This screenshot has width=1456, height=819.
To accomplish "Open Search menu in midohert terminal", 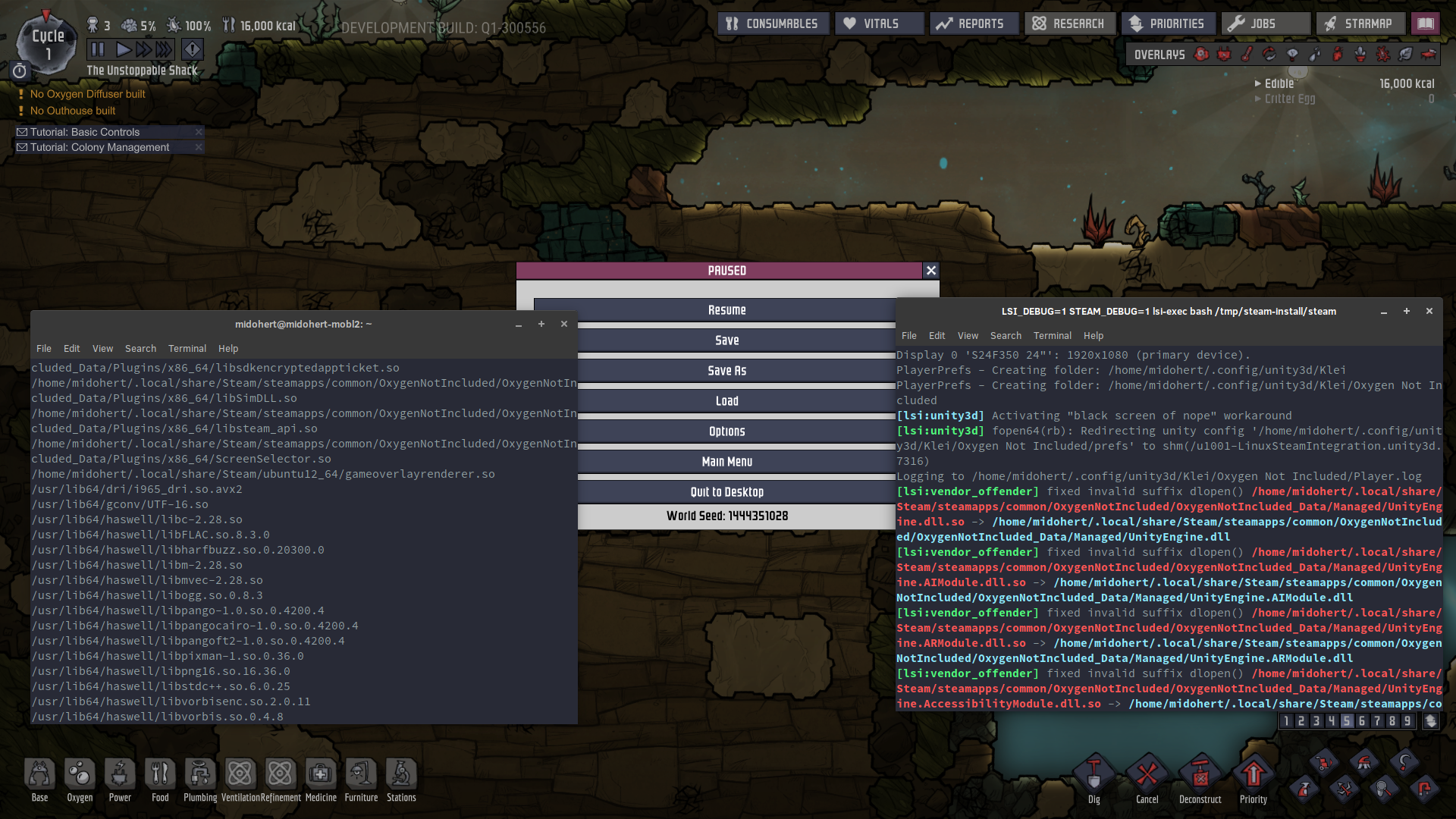I will pos(140,349).
